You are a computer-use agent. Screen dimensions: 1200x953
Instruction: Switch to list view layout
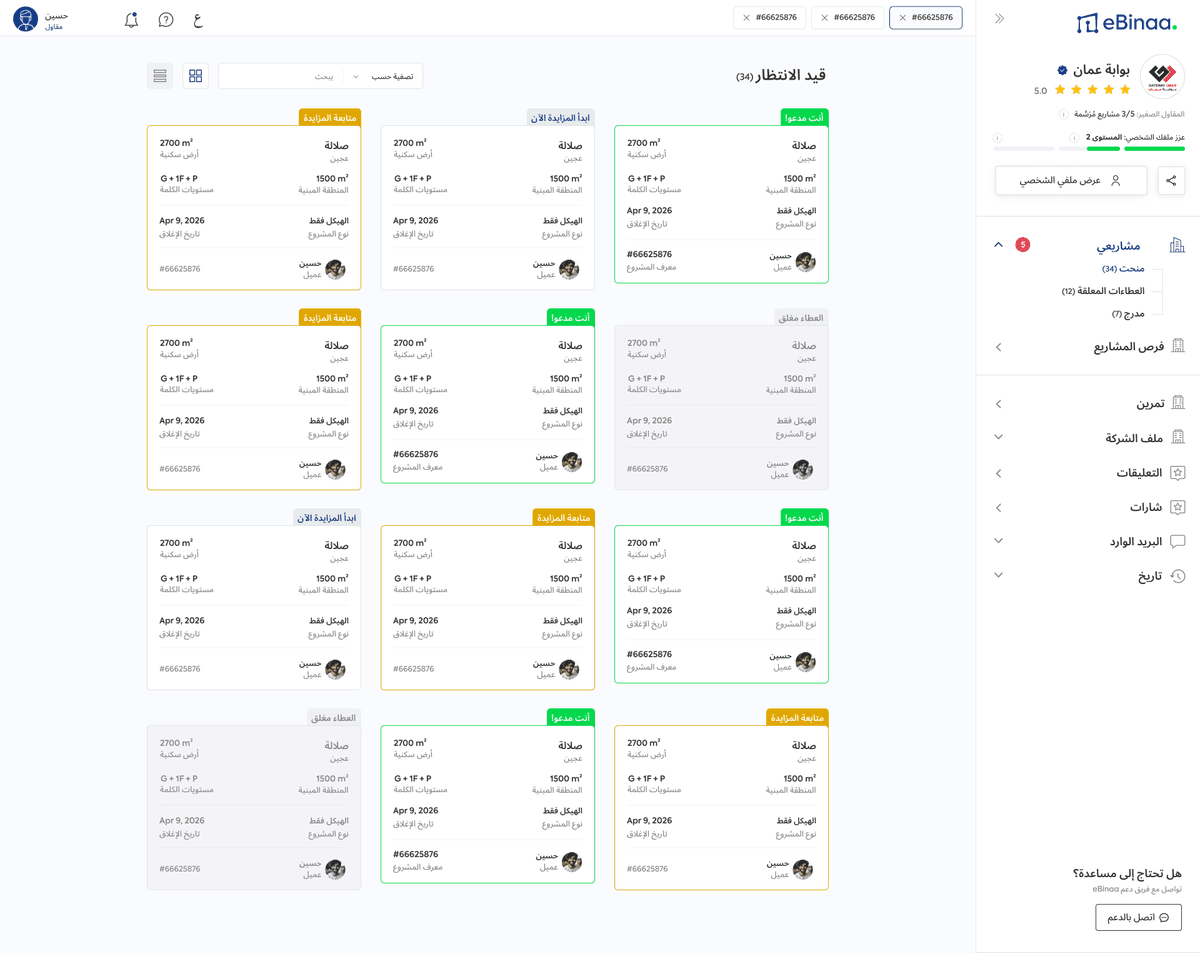coord(160,76)
